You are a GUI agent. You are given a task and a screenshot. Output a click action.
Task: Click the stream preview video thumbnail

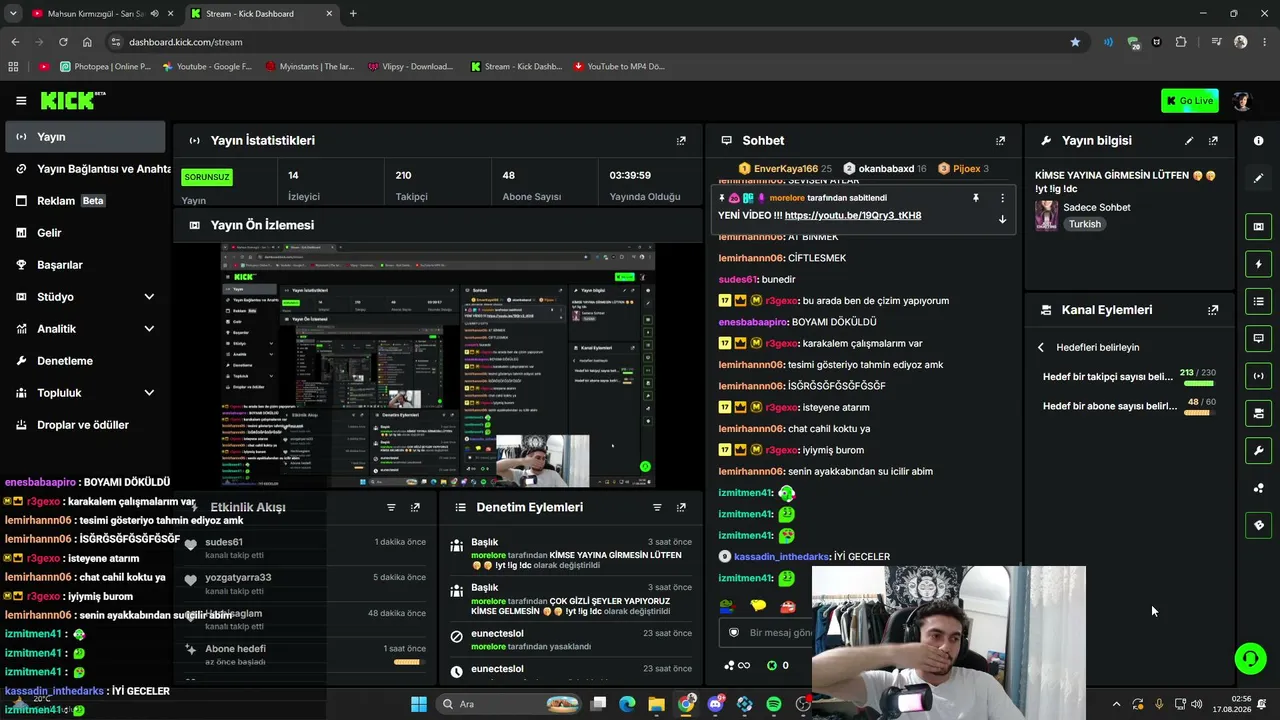coord(438,365)
